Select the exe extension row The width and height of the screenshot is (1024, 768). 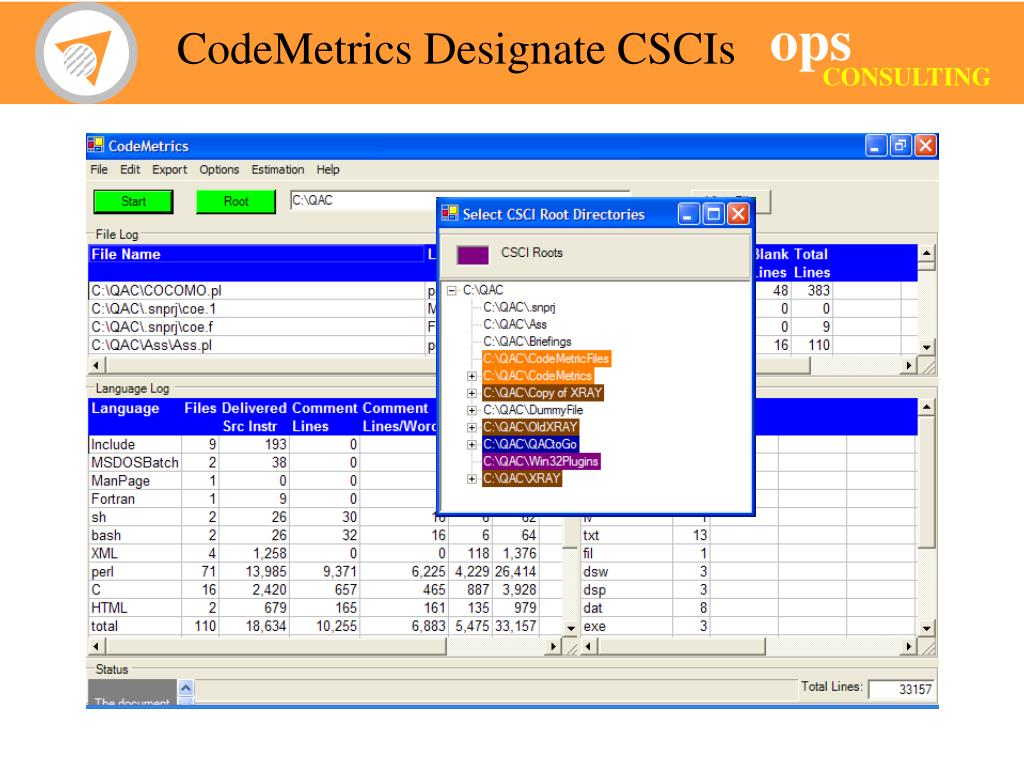749,626
